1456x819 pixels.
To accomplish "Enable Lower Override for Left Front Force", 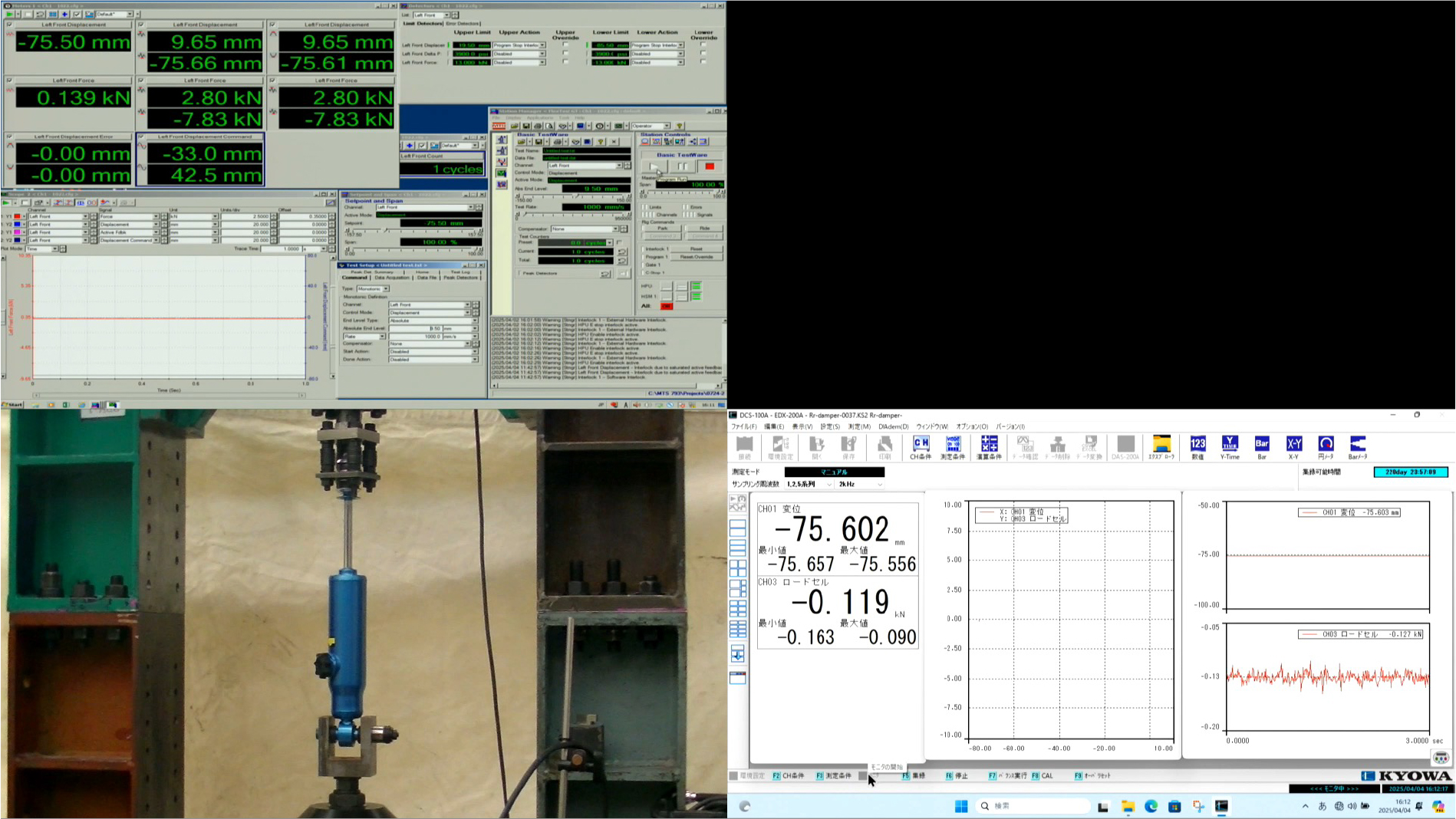I will (703, 62).
